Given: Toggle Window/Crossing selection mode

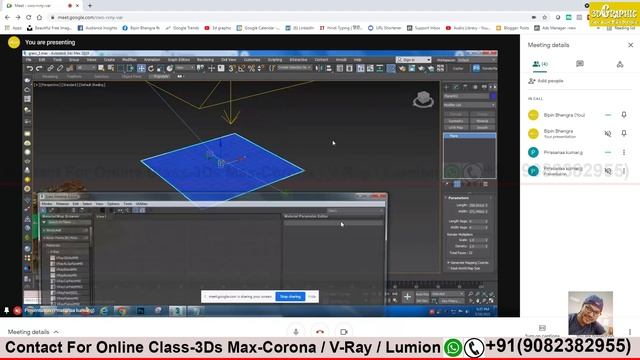Looking at the screenshot, I should [x=131, y=69].
